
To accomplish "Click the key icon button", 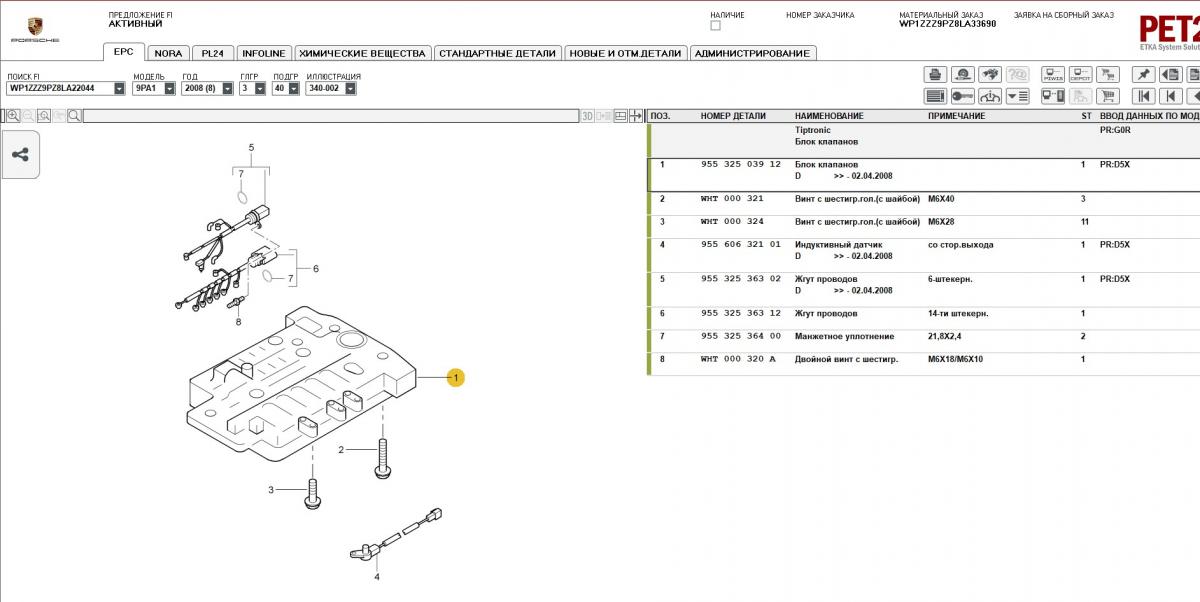I will click(963, 97).
